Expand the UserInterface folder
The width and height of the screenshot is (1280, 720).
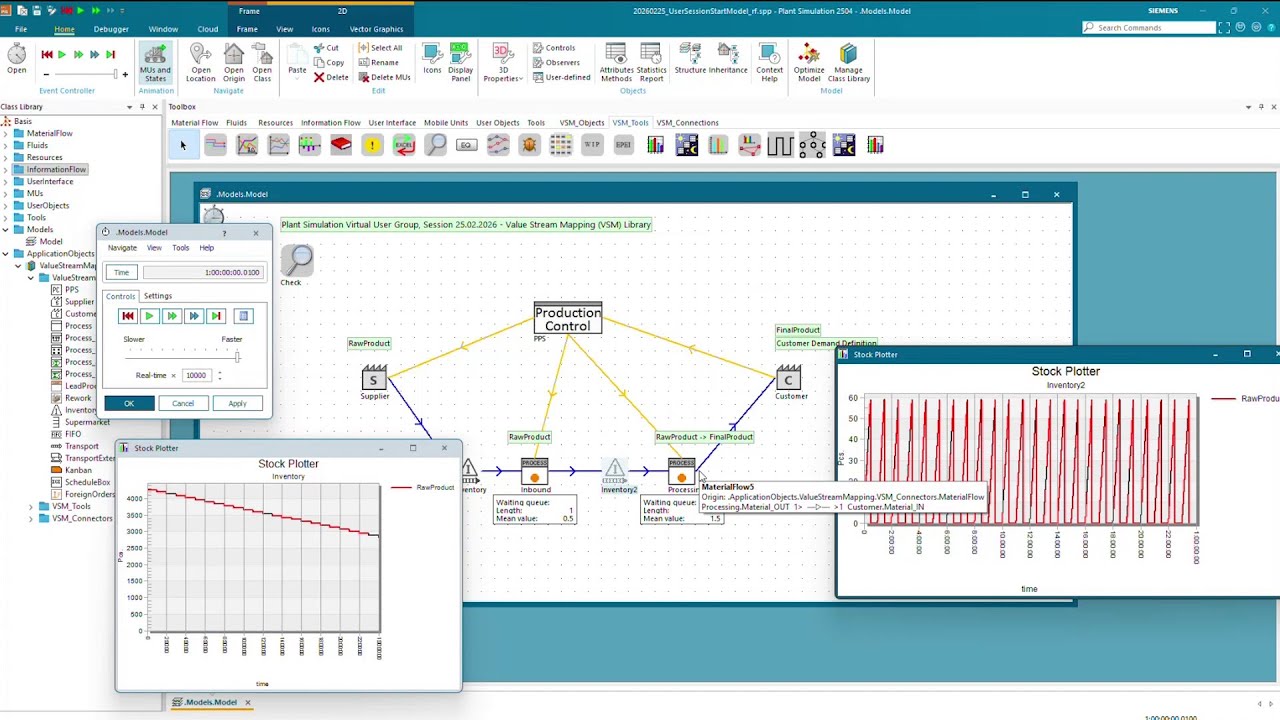6,181
